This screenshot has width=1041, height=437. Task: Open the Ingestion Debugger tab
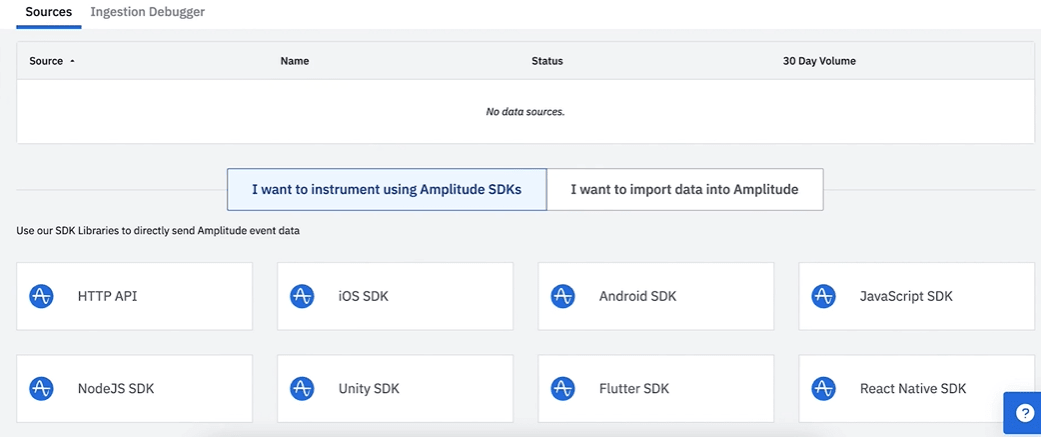pos(147,12)
